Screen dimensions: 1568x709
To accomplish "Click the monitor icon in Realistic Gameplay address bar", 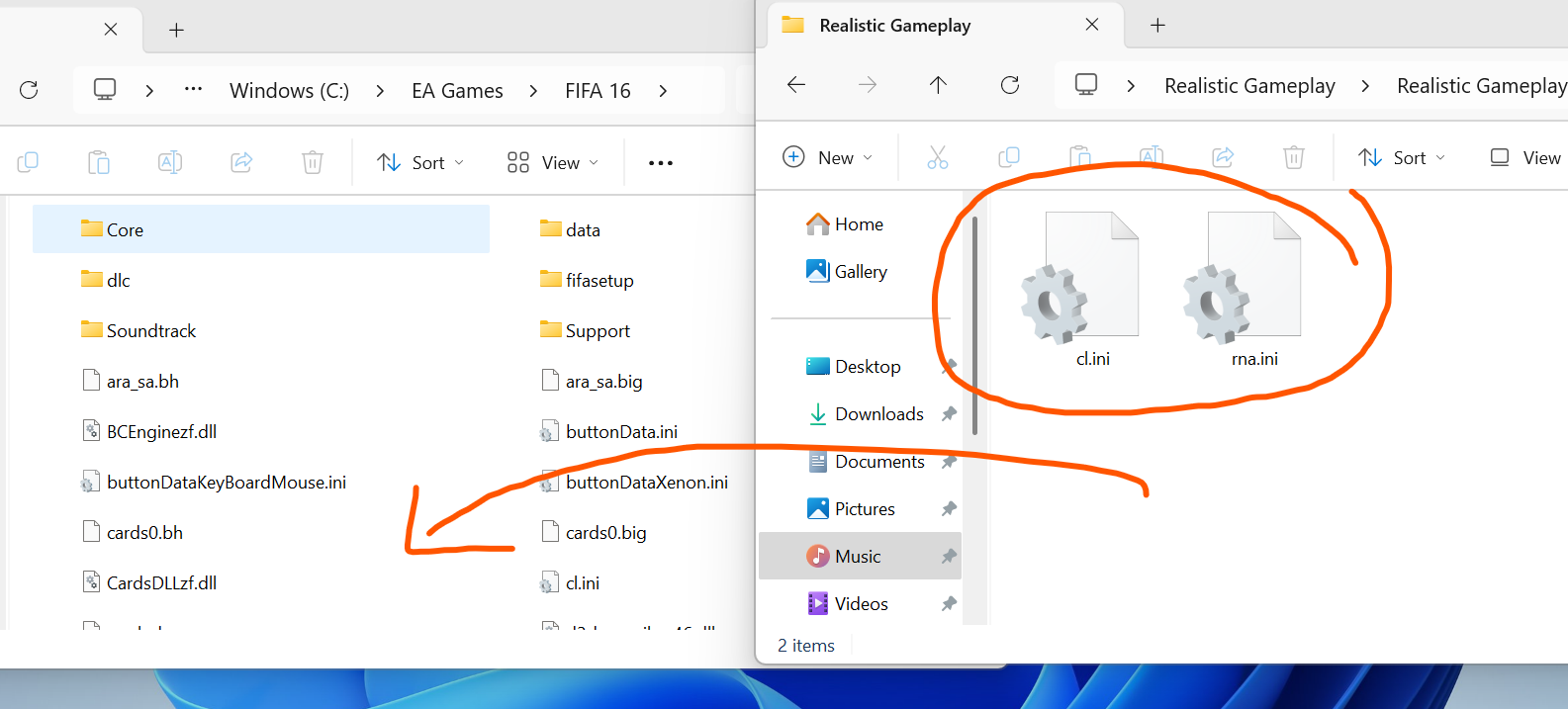I will tap(1086, 85).
